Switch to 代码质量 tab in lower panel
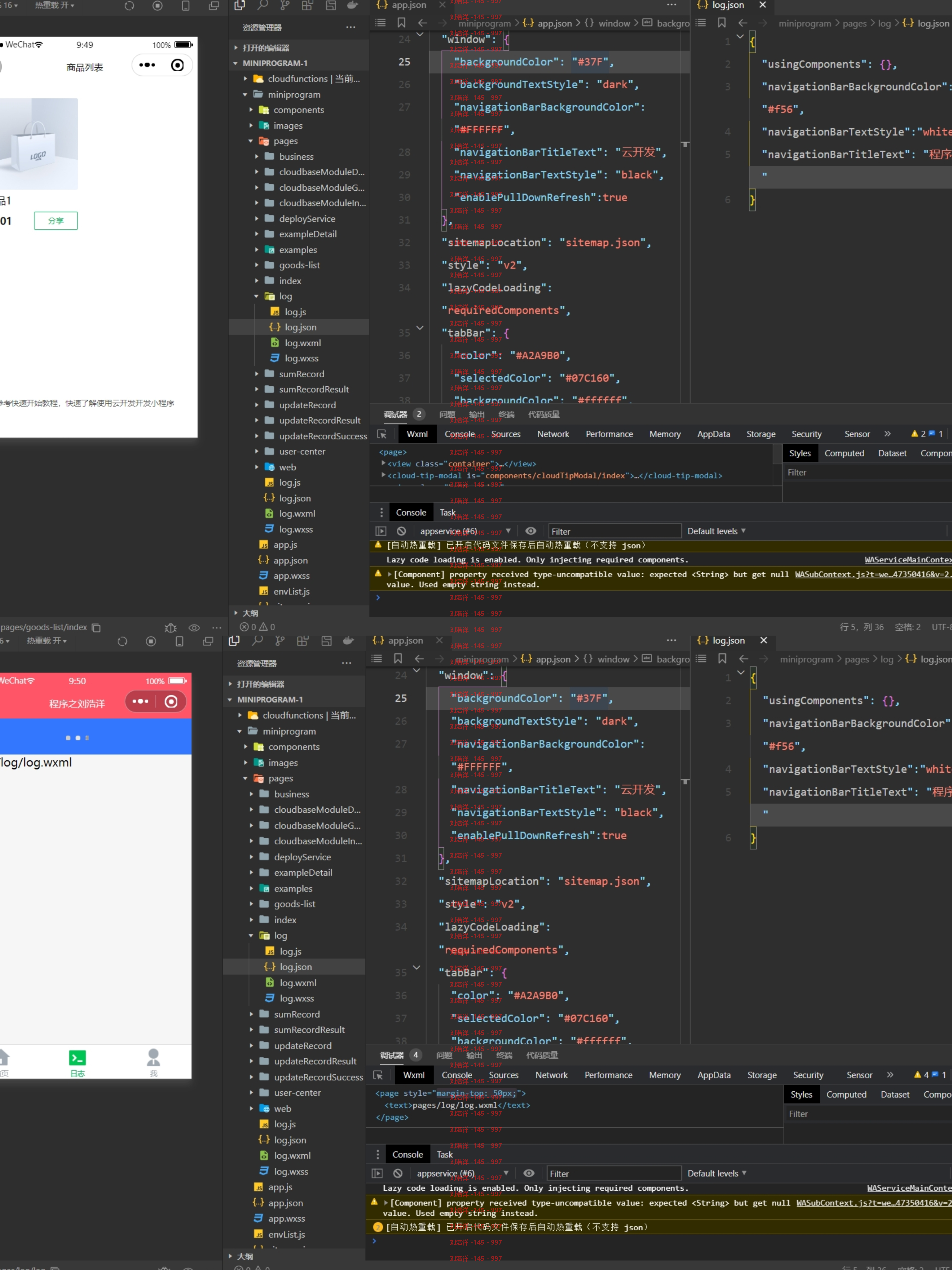Viewport: 952px width, 1270px height. (x=542, y=1055)
